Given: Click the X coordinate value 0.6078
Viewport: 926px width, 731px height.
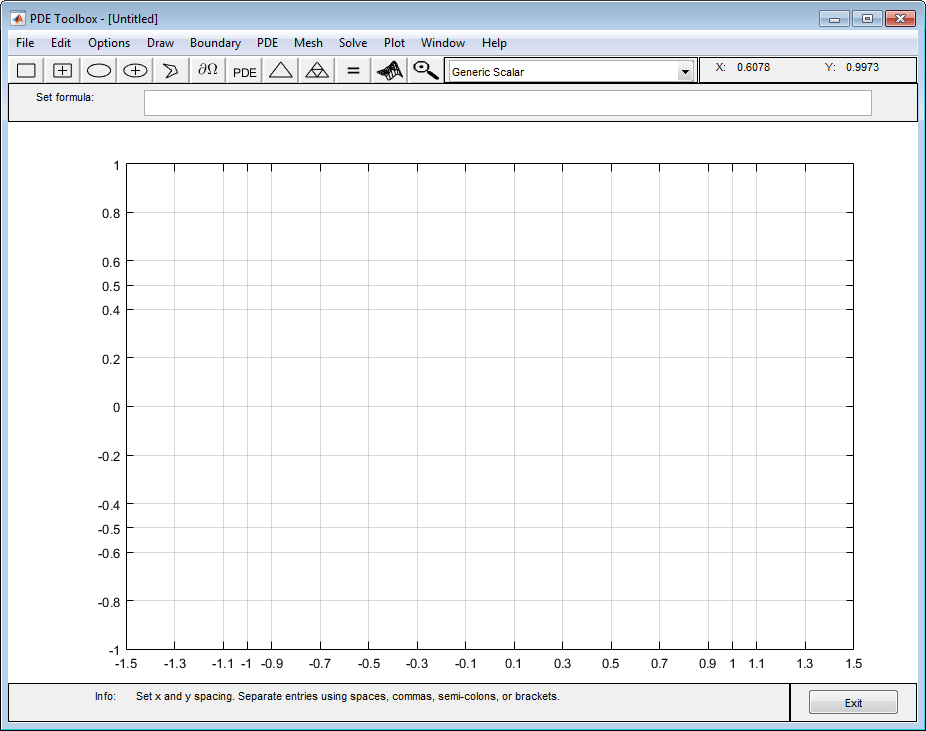Looking at the screenshot, I should click(x=754, y=67).
